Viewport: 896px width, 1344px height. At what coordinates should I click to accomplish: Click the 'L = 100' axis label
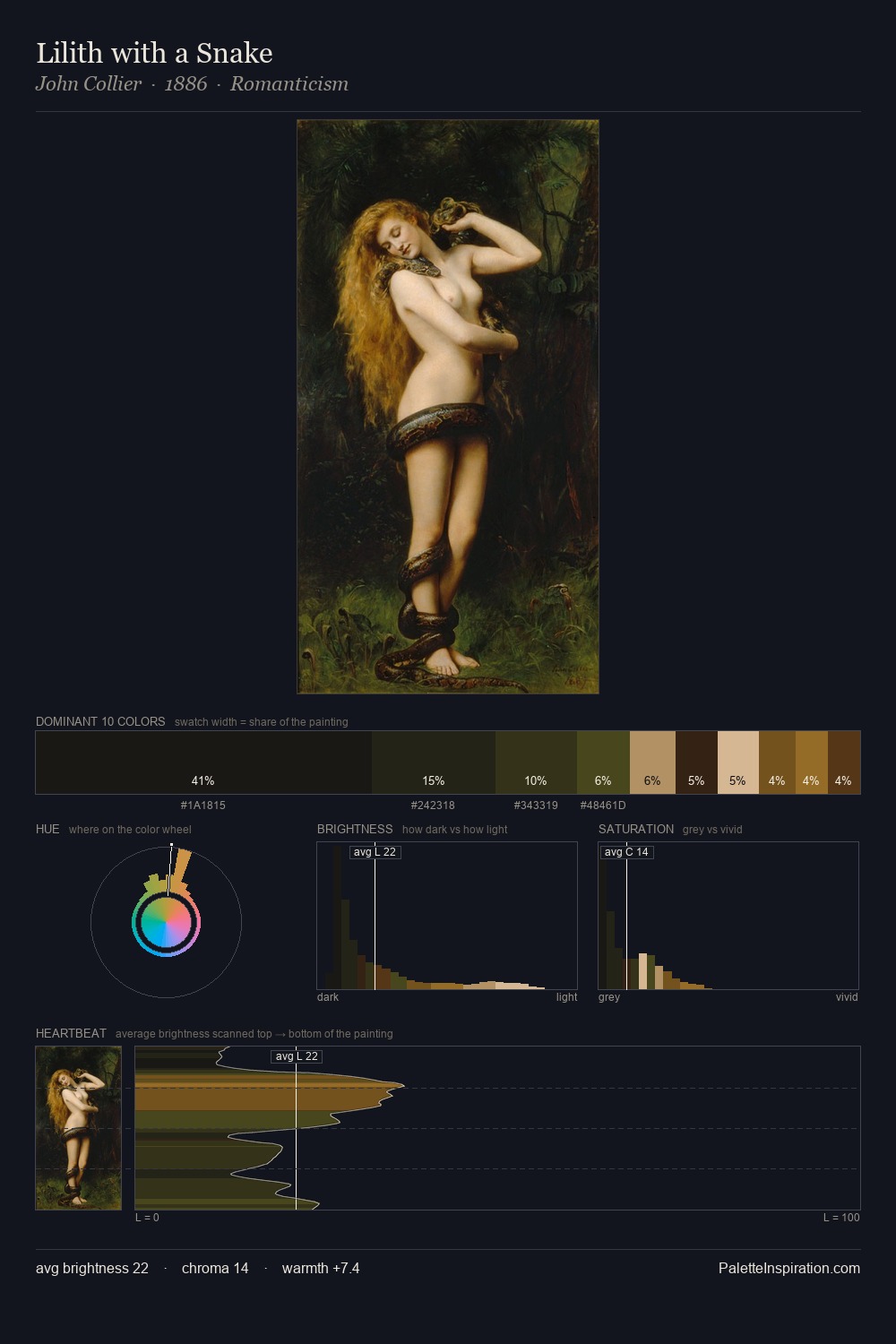841,1218
